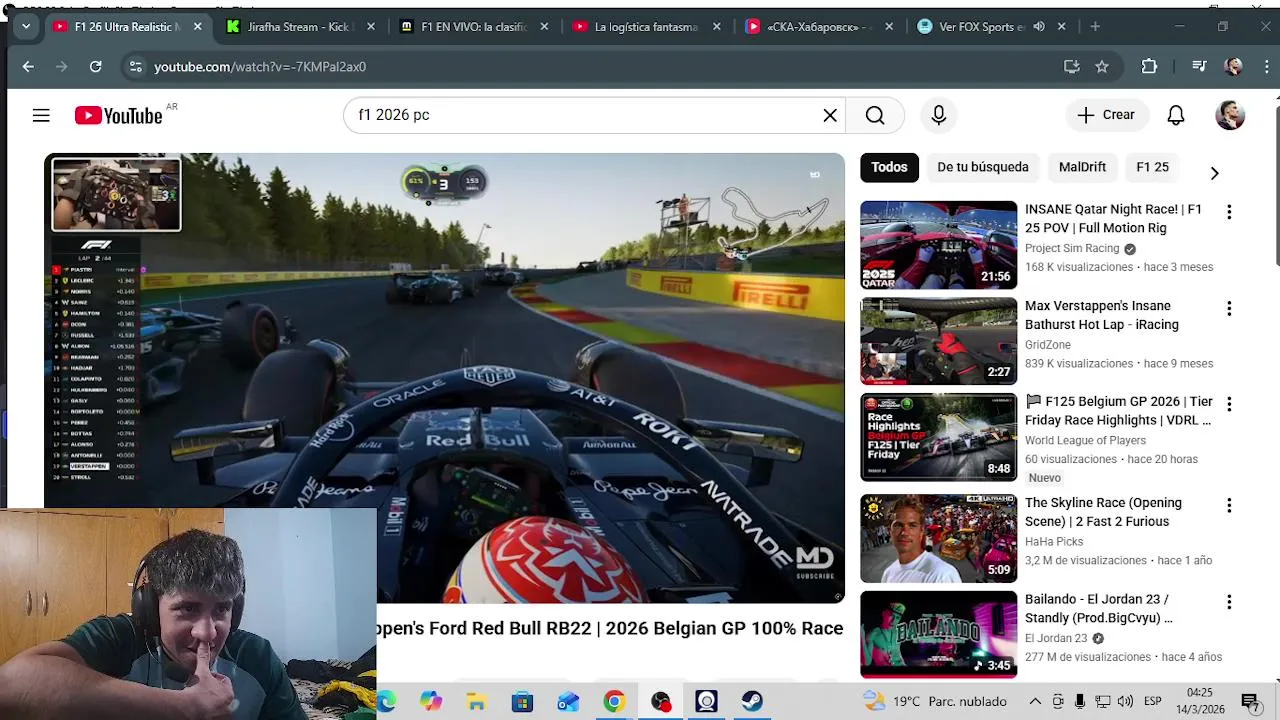Visit HaHa Picks channel link
The width and height of the screenshot is (1280, 720).
[x=1054, y=542]
